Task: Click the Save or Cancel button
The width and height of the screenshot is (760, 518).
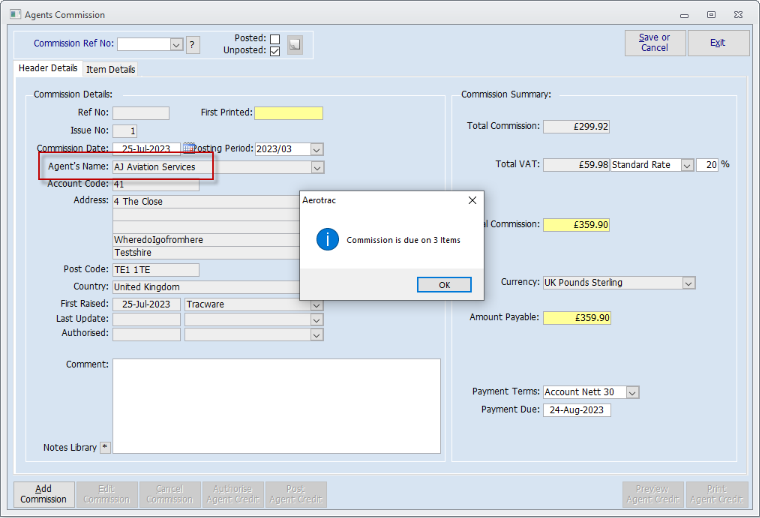Action: pyautogui.click(x=654, y=43)
